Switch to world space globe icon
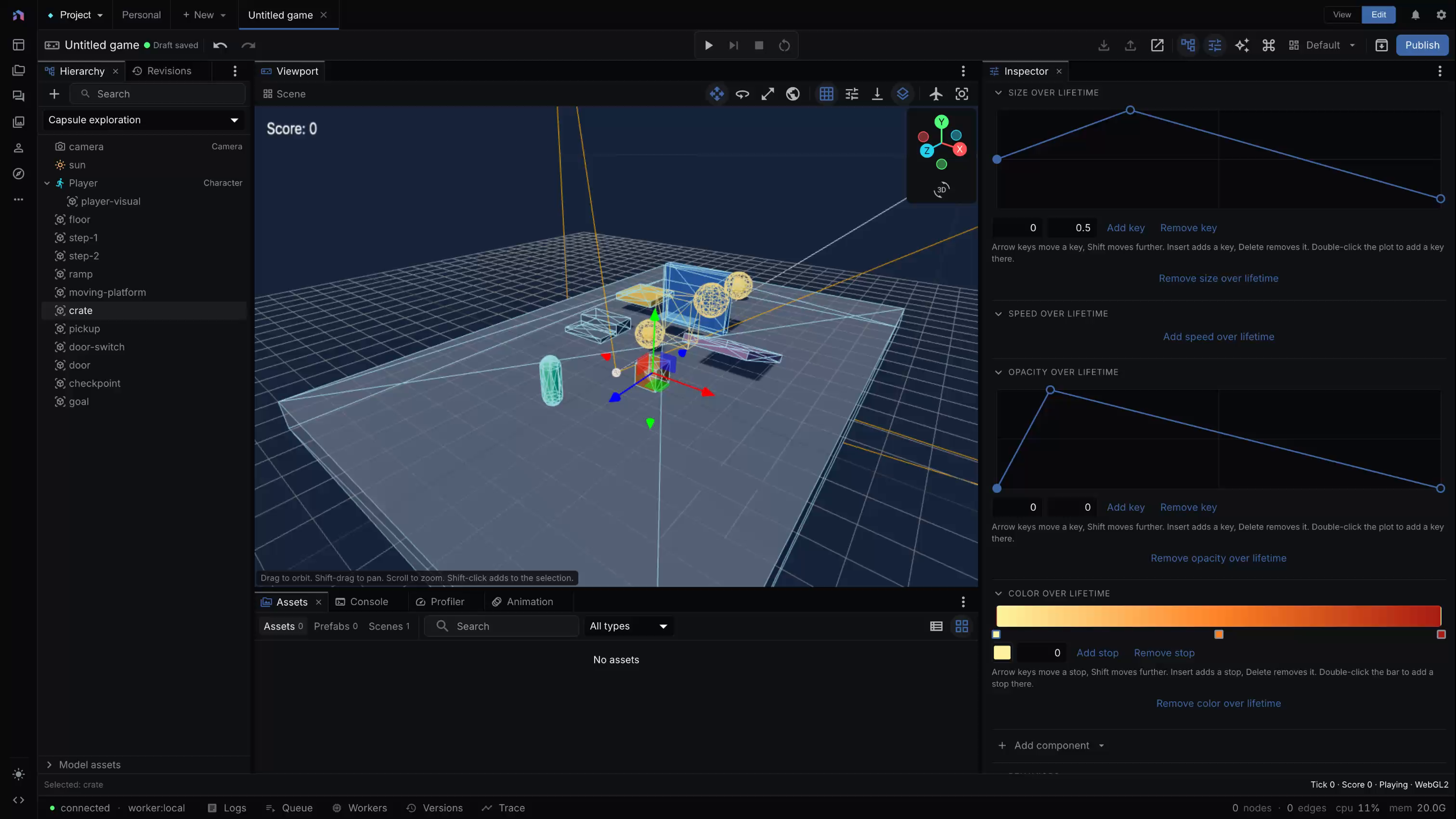 (x=793, y=94)
